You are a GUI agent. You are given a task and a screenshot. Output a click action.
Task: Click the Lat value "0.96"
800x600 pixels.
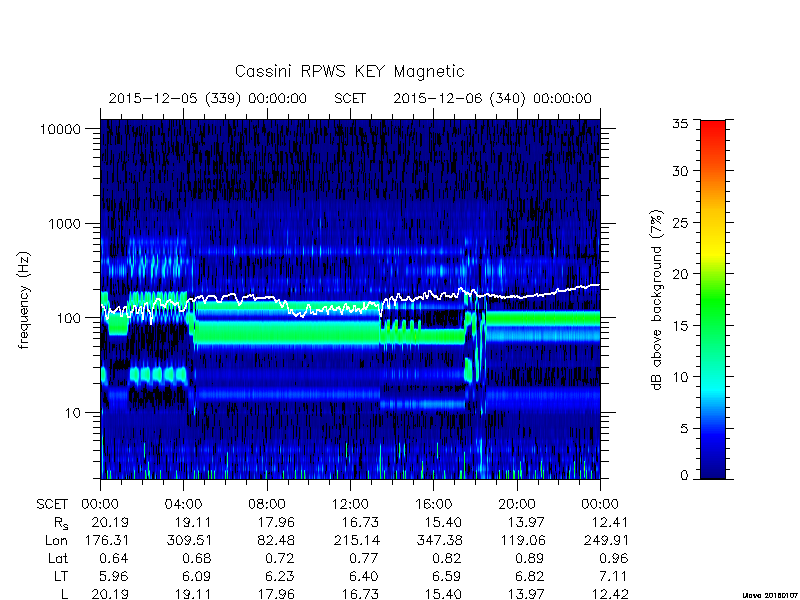(x=613, y=558)
